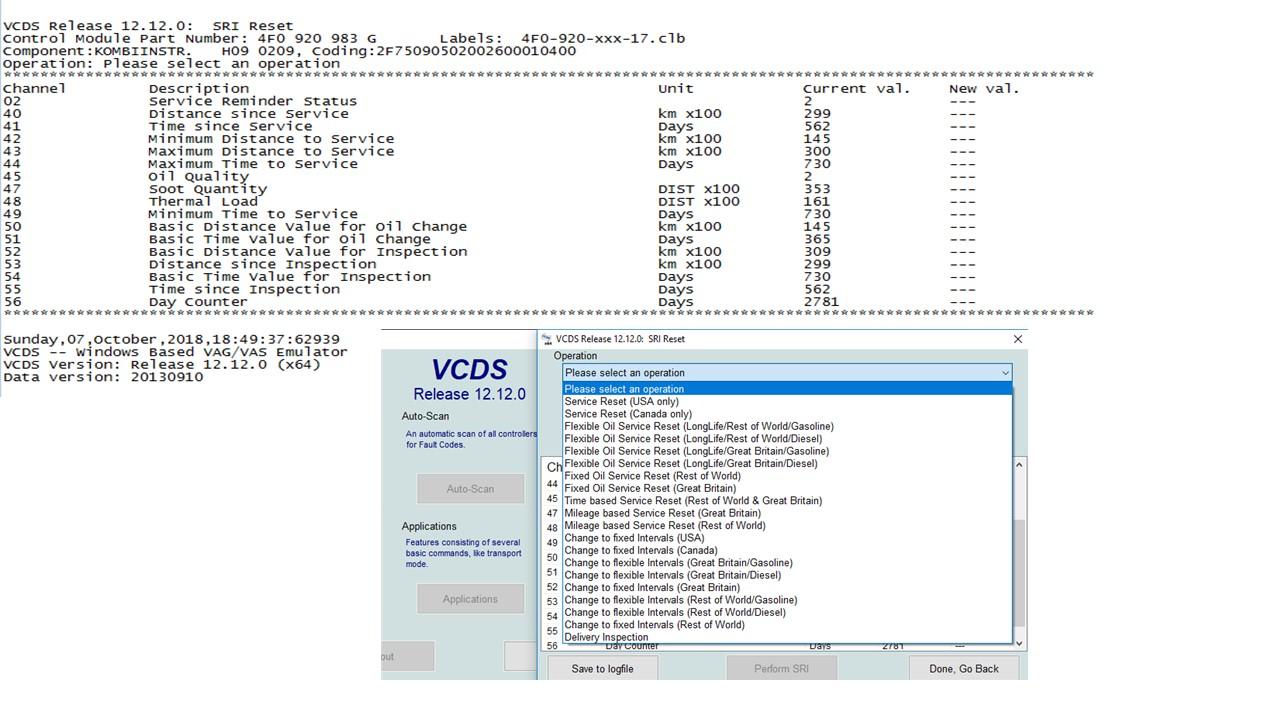Select Change to fixed Intervals (Great Britain)
This screenshot has width=1280, height=720.
pyautogui.click(x=787, y=587)
